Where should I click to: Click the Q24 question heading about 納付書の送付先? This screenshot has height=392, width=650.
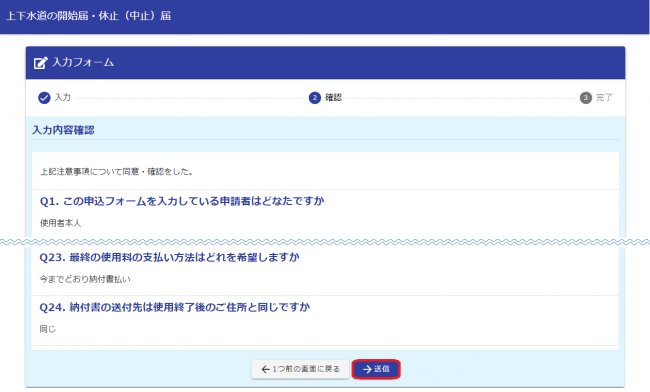click(175, 307)
